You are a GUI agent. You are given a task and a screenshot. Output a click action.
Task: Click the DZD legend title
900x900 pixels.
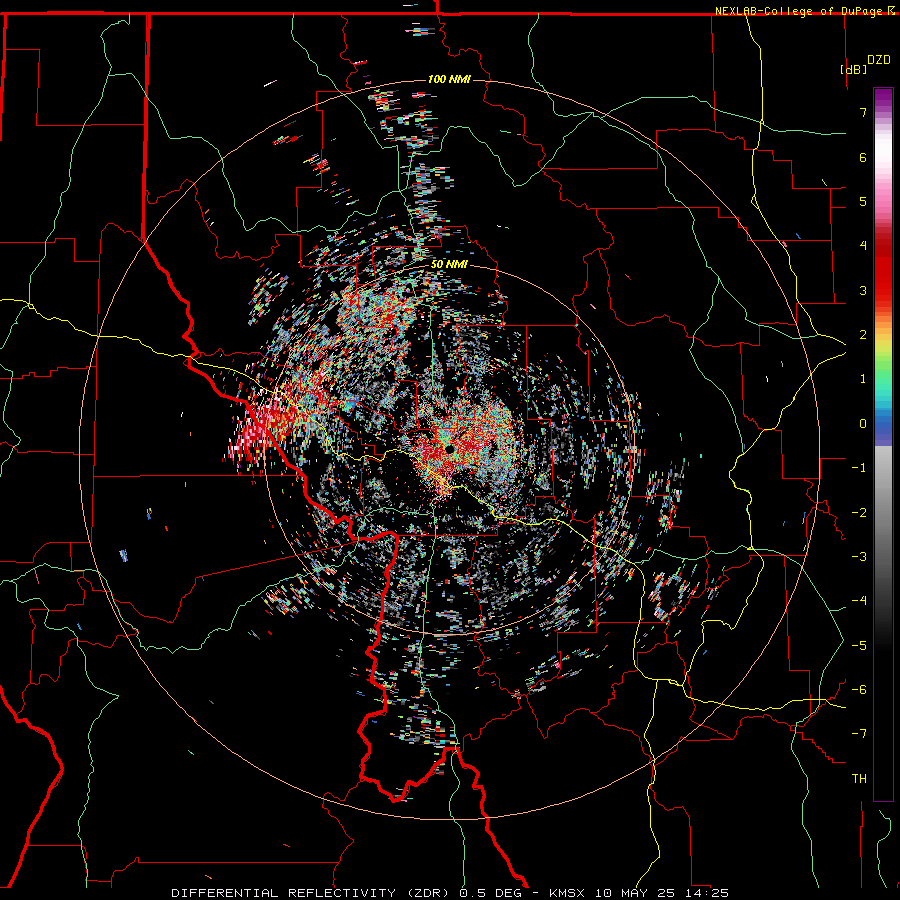pos(879,60)
